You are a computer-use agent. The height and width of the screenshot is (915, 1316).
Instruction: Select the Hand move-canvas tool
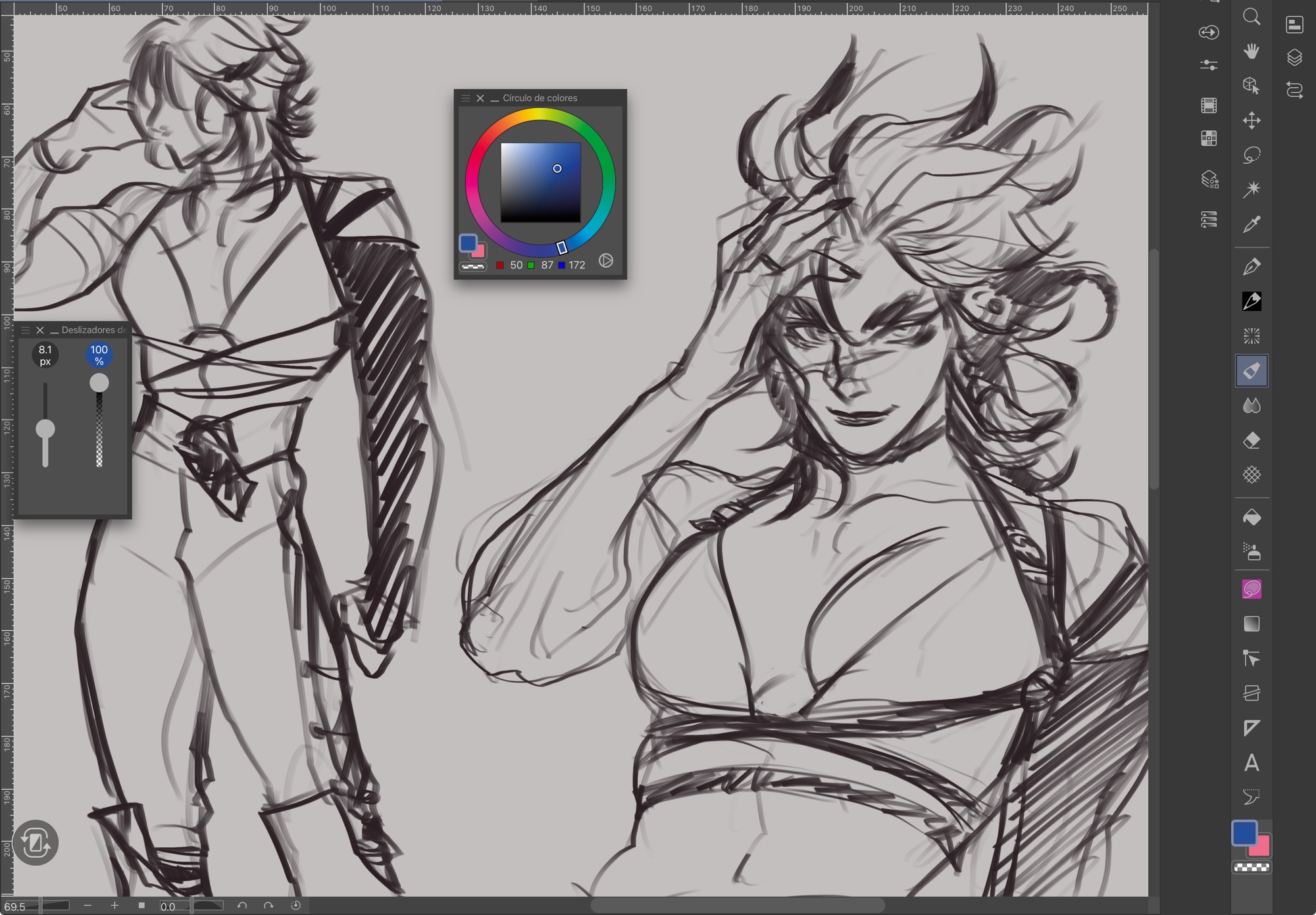pos(1252,51)
